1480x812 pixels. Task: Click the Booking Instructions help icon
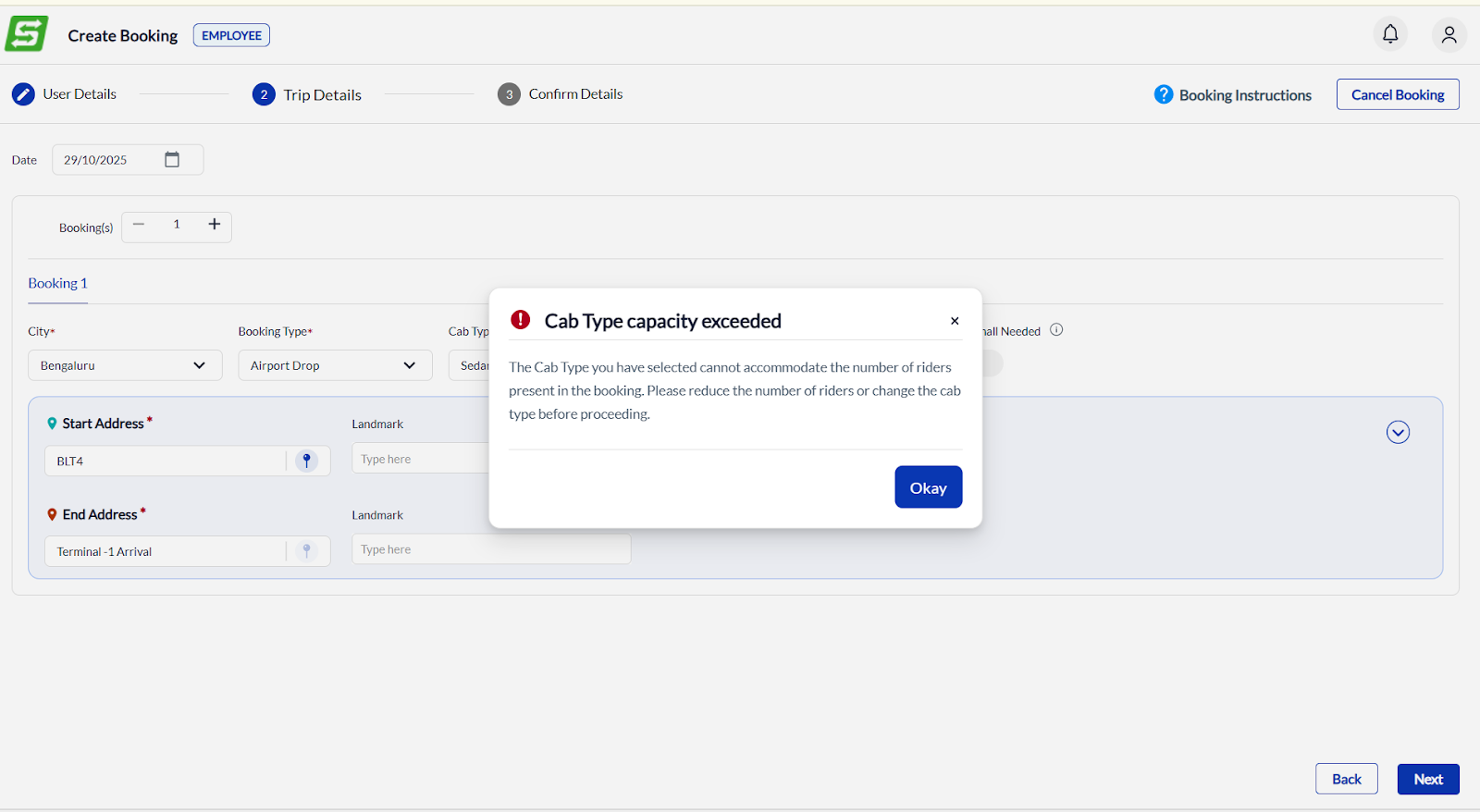1163,94
